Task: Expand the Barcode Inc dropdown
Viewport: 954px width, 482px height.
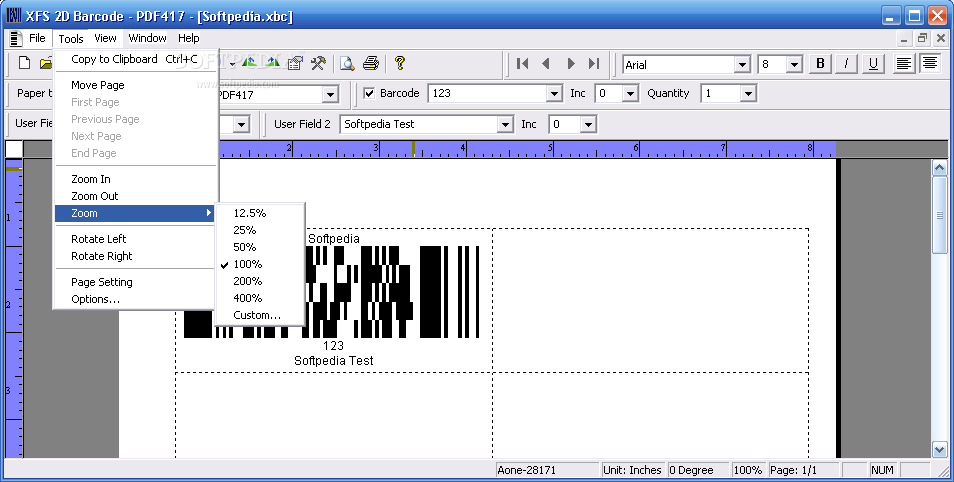Action: (x=630, y=94)
